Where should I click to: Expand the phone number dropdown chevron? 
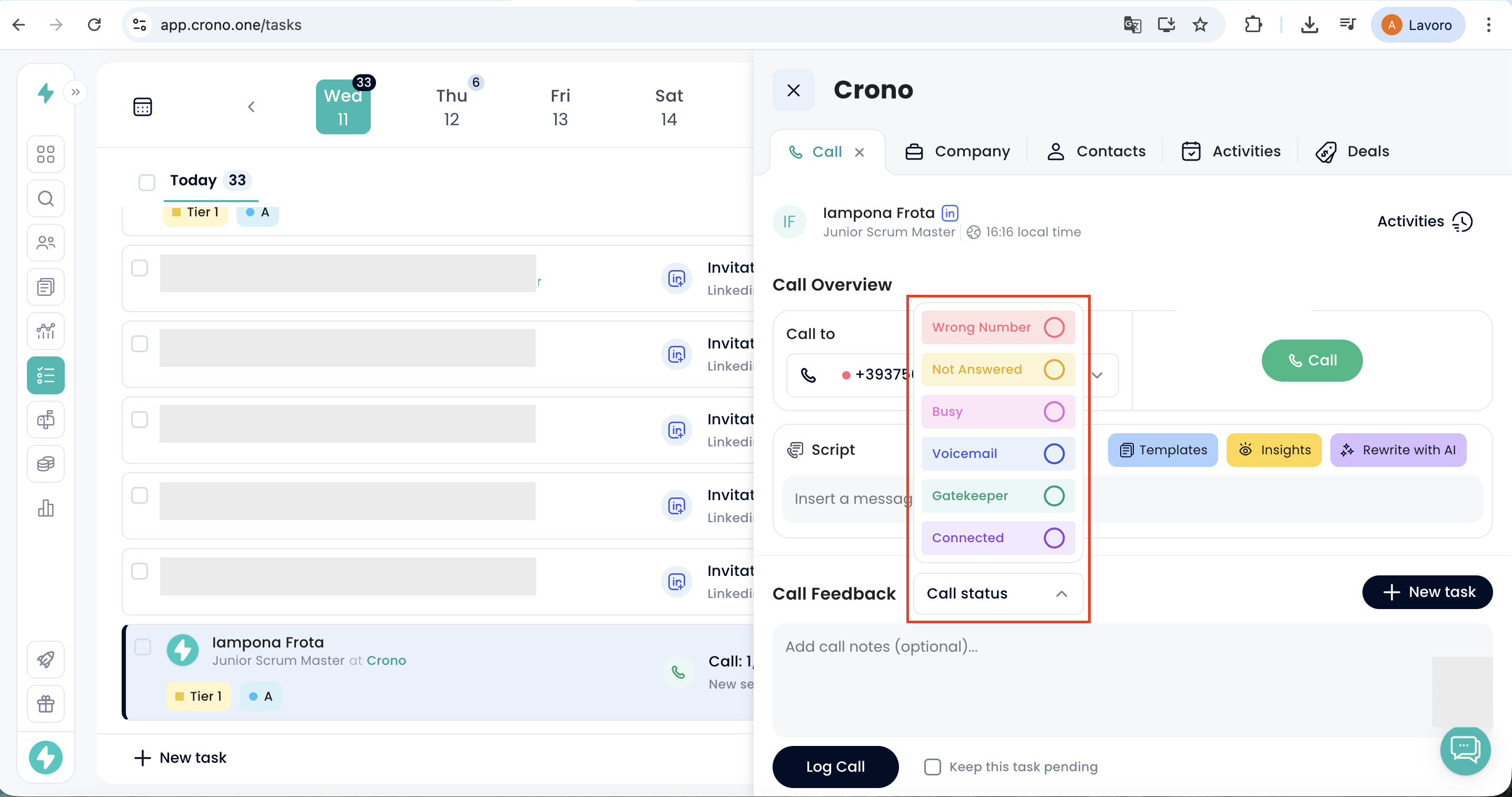click(x=1096, y=375)
